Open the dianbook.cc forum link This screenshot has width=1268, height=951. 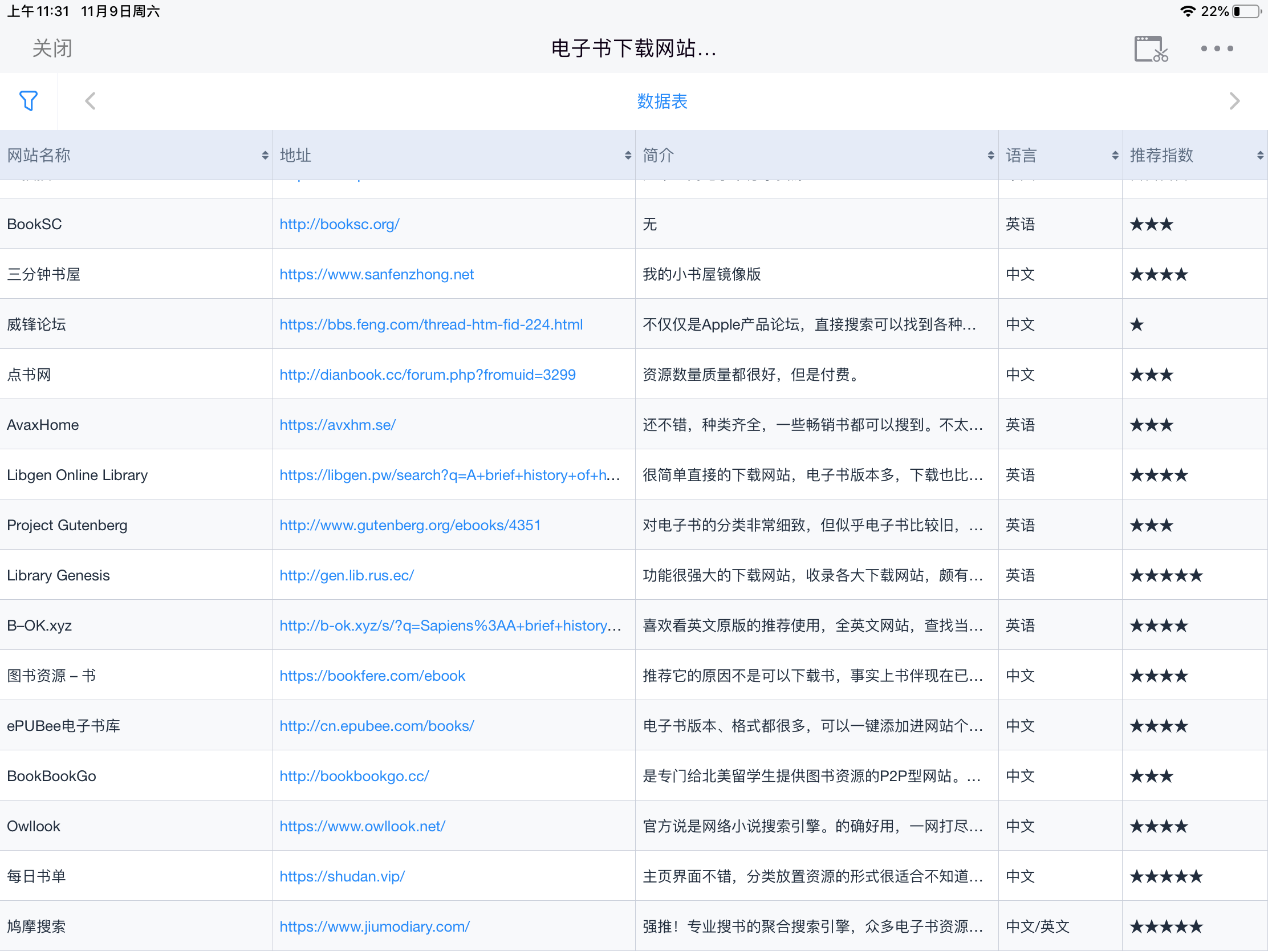(x=428, y=374)
